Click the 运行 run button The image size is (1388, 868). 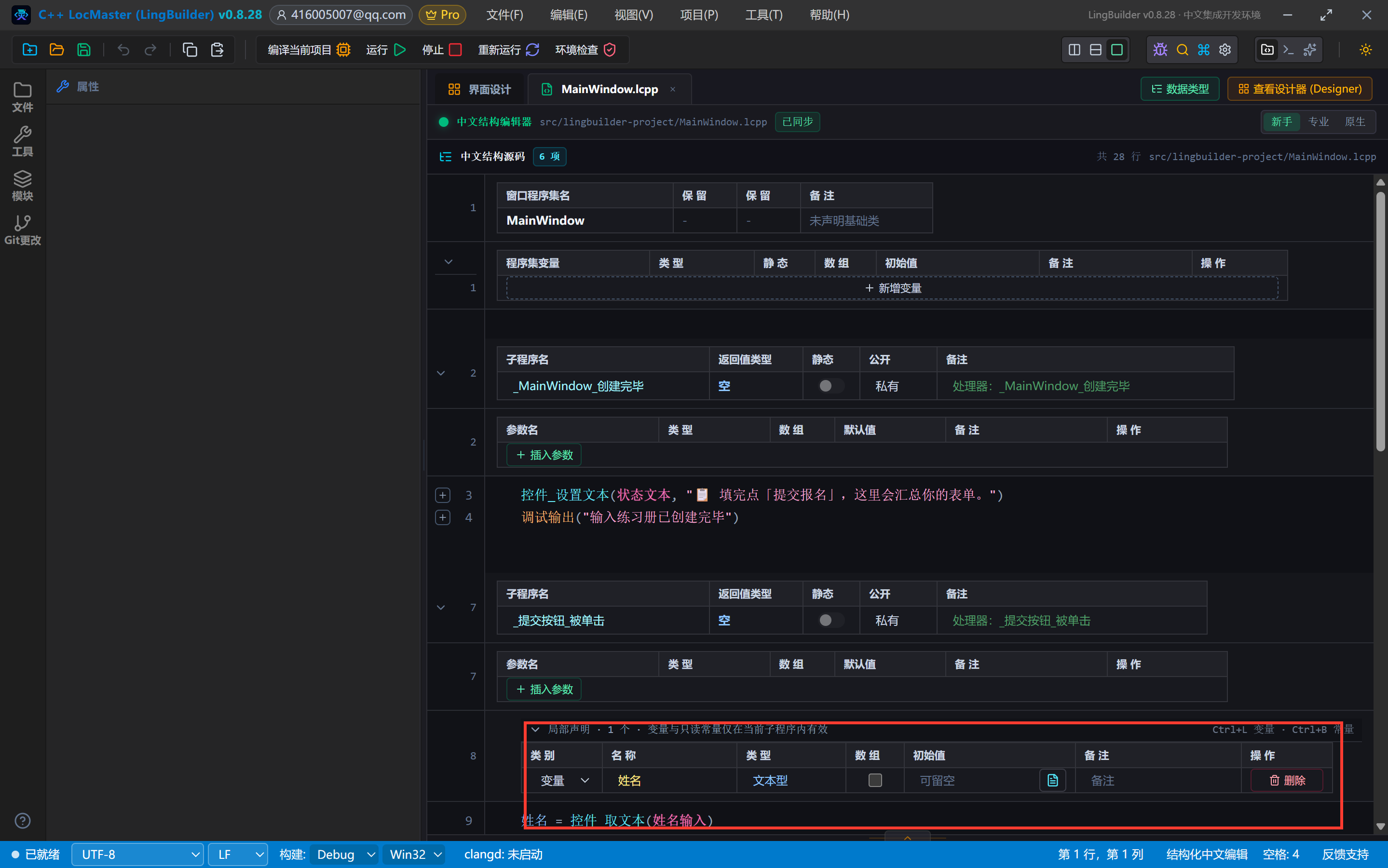point(386,50)
